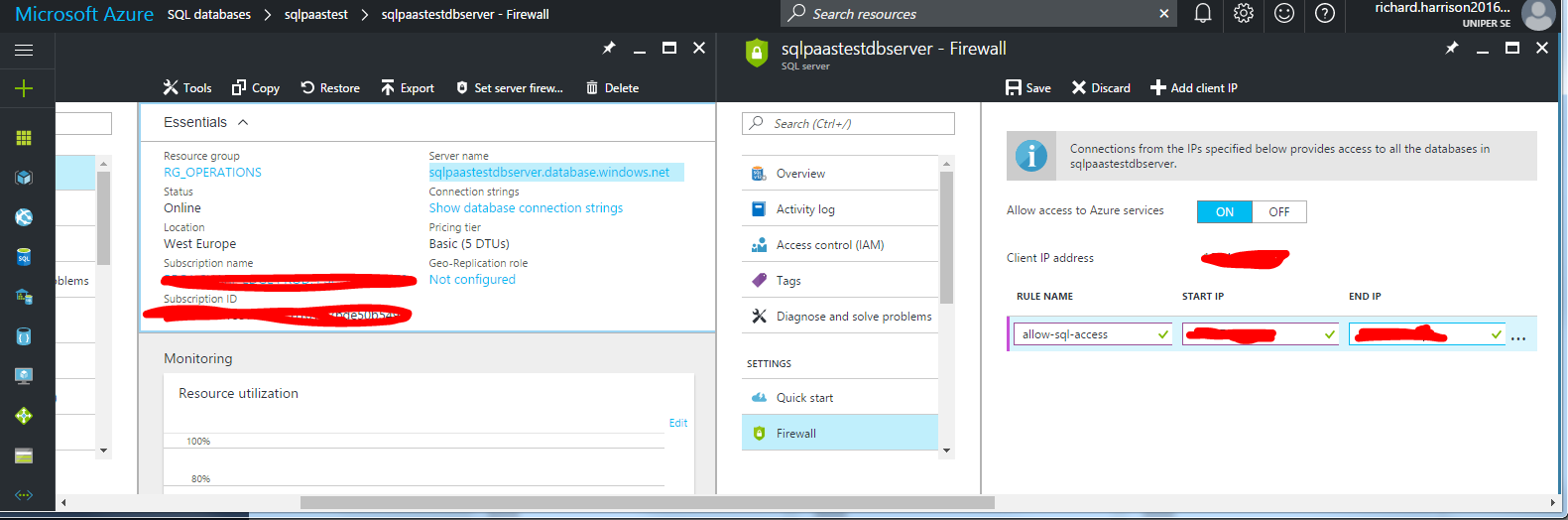The image size is (1568, 520).
Task: Open notifications bell icon
Action: [1203, 14]
